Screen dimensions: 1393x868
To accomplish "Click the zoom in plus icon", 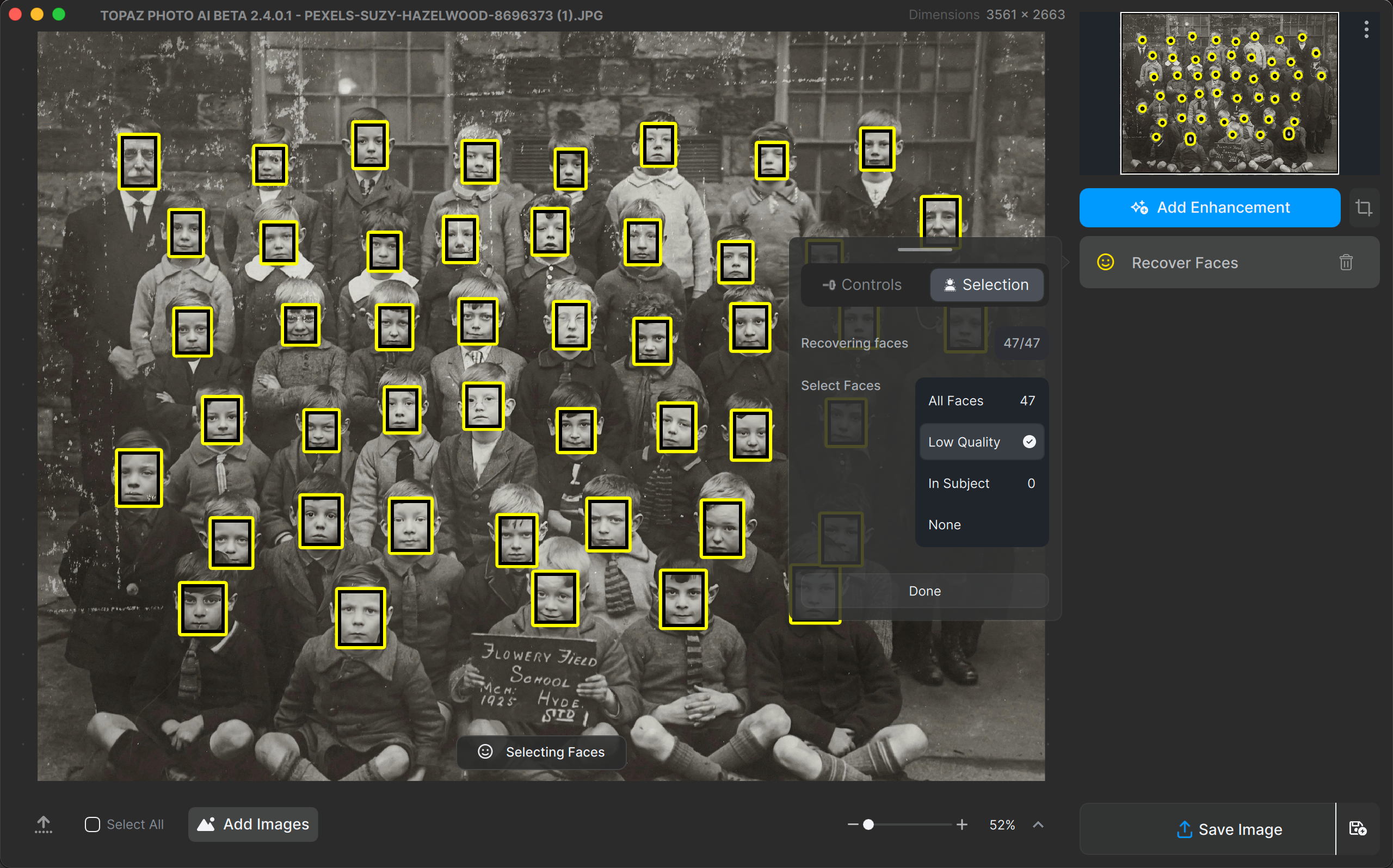I will (x=962, y=824).
